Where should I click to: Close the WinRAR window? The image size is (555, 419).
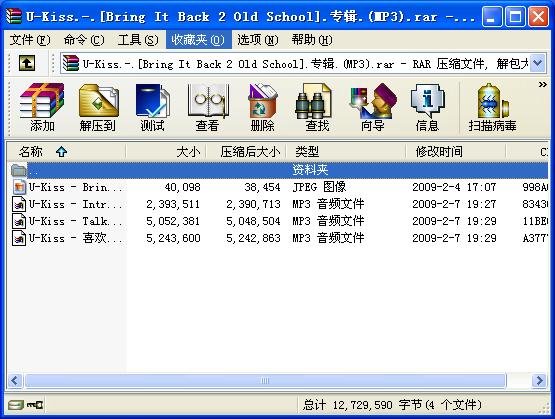[x=538, y=17]
